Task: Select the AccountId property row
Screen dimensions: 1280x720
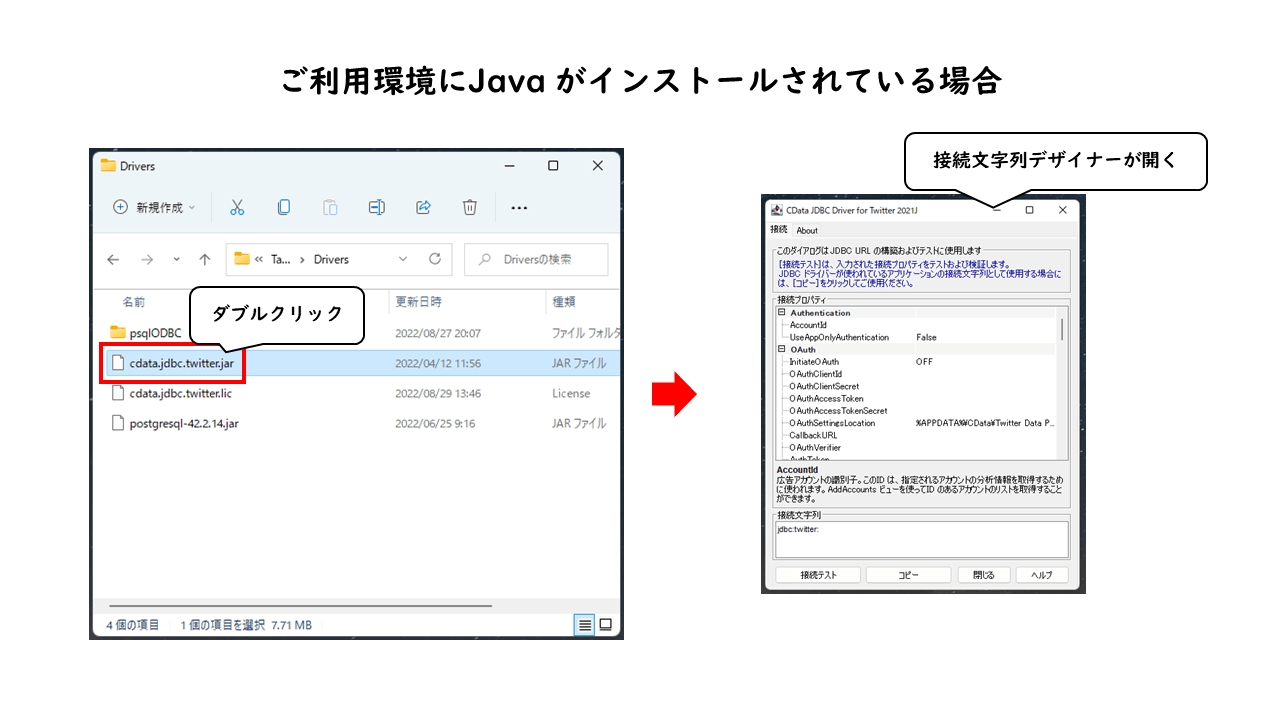Action: (917, 325)
